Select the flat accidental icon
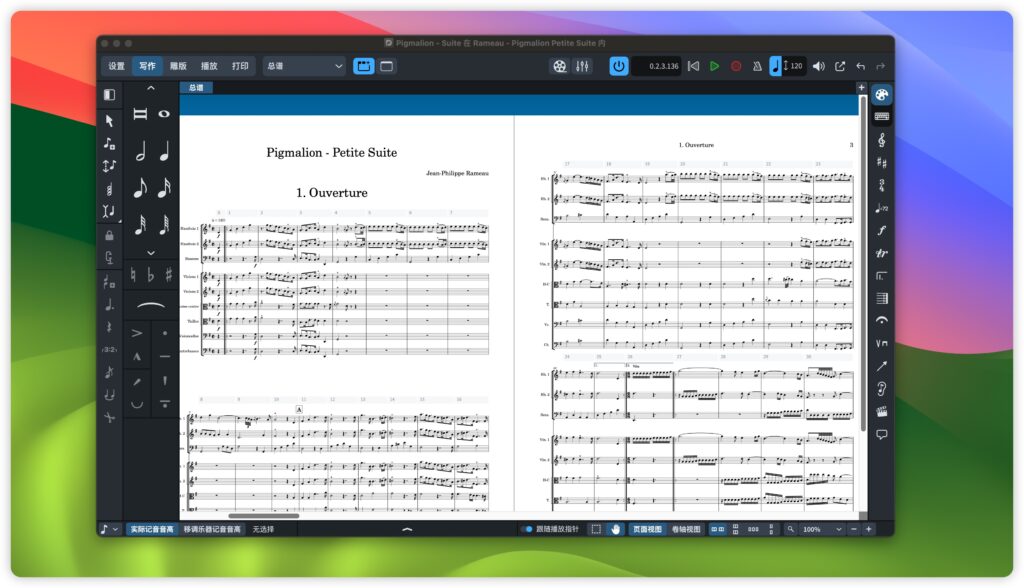The image size is (1024, 588). pos(151,276)
